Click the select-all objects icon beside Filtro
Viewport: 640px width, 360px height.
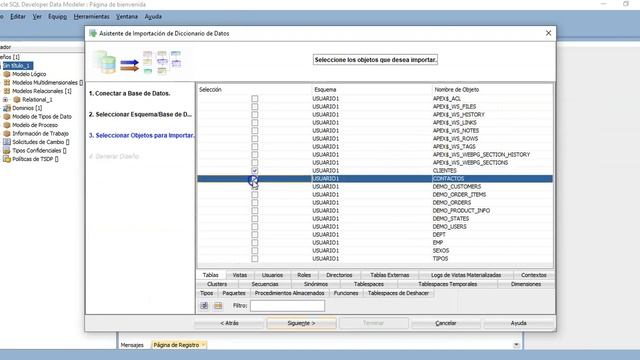click(x=204, y=306)
